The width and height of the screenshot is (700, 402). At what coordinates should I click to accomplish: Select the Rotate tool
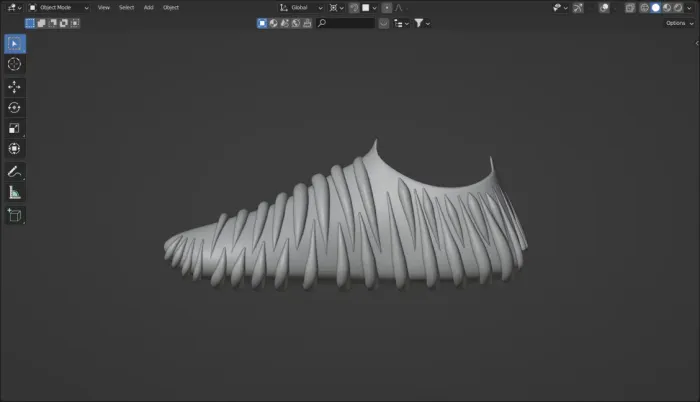tap(15, 108)
